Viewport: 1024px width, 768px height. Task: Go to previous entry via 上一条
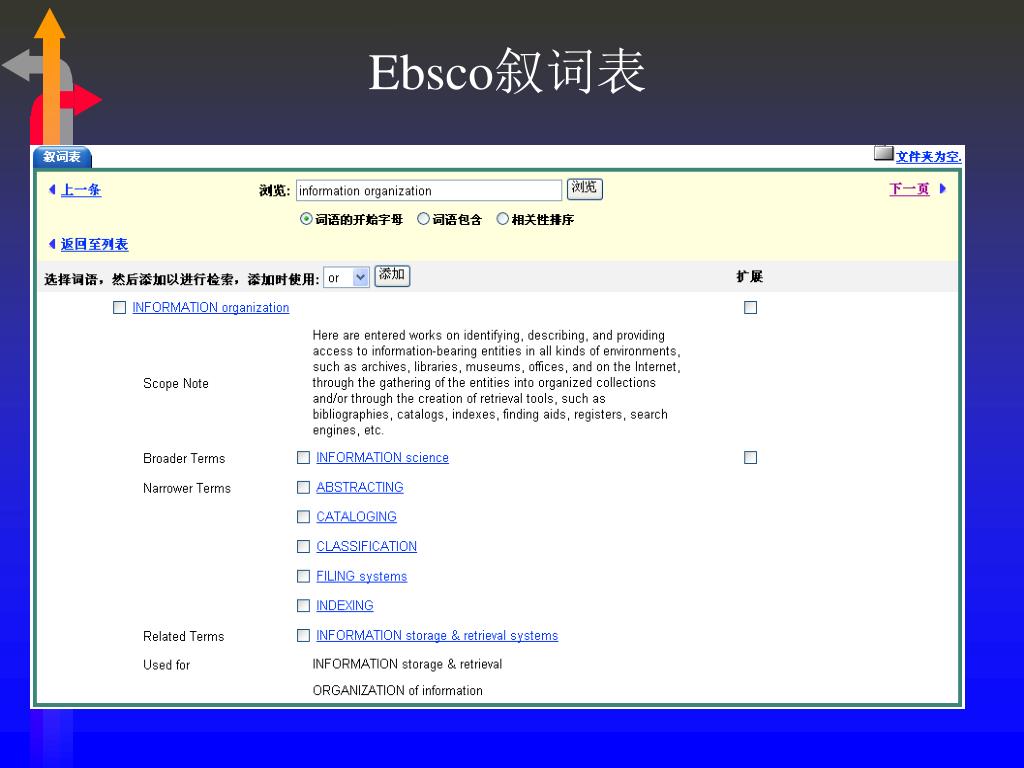pos(80,190)
